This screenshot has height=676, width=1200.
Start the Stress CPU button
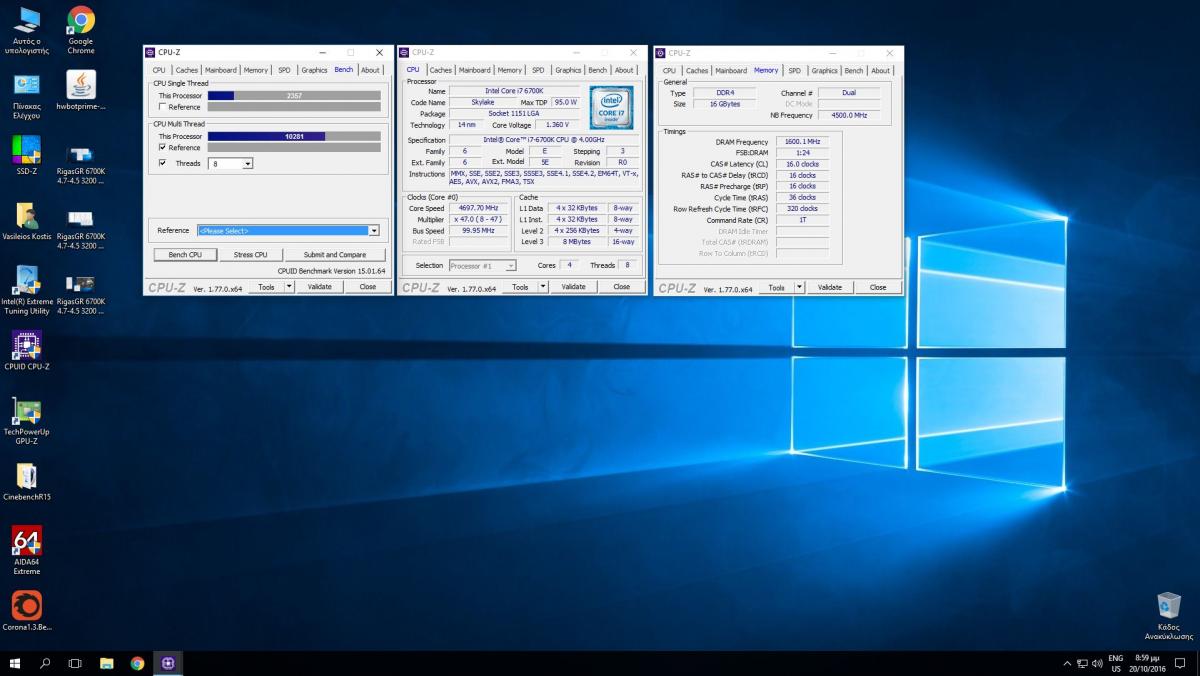coord(250,254)
